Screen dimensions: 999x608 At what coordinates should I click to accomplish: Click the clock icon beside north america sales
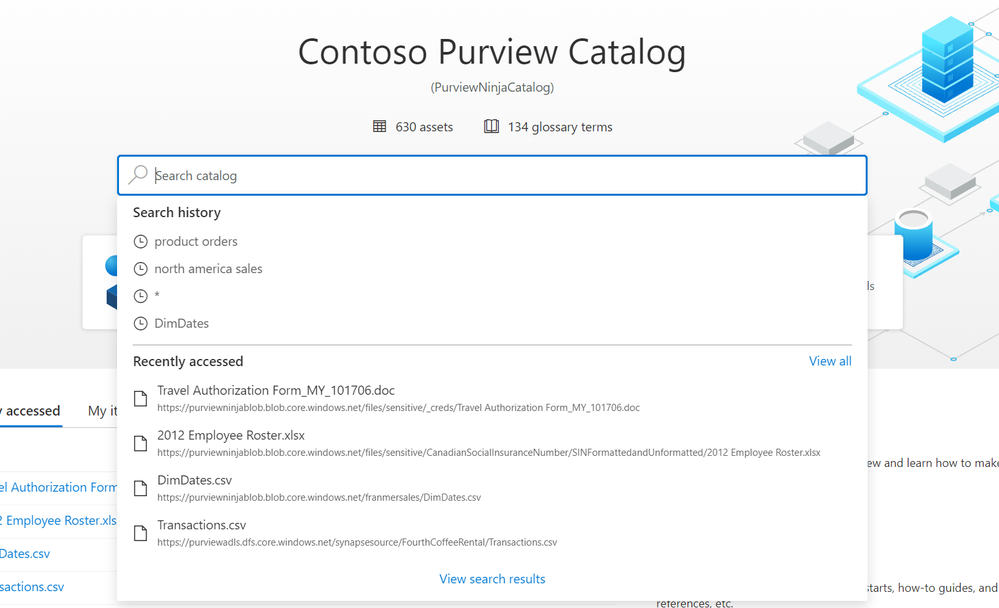point(140,269)
